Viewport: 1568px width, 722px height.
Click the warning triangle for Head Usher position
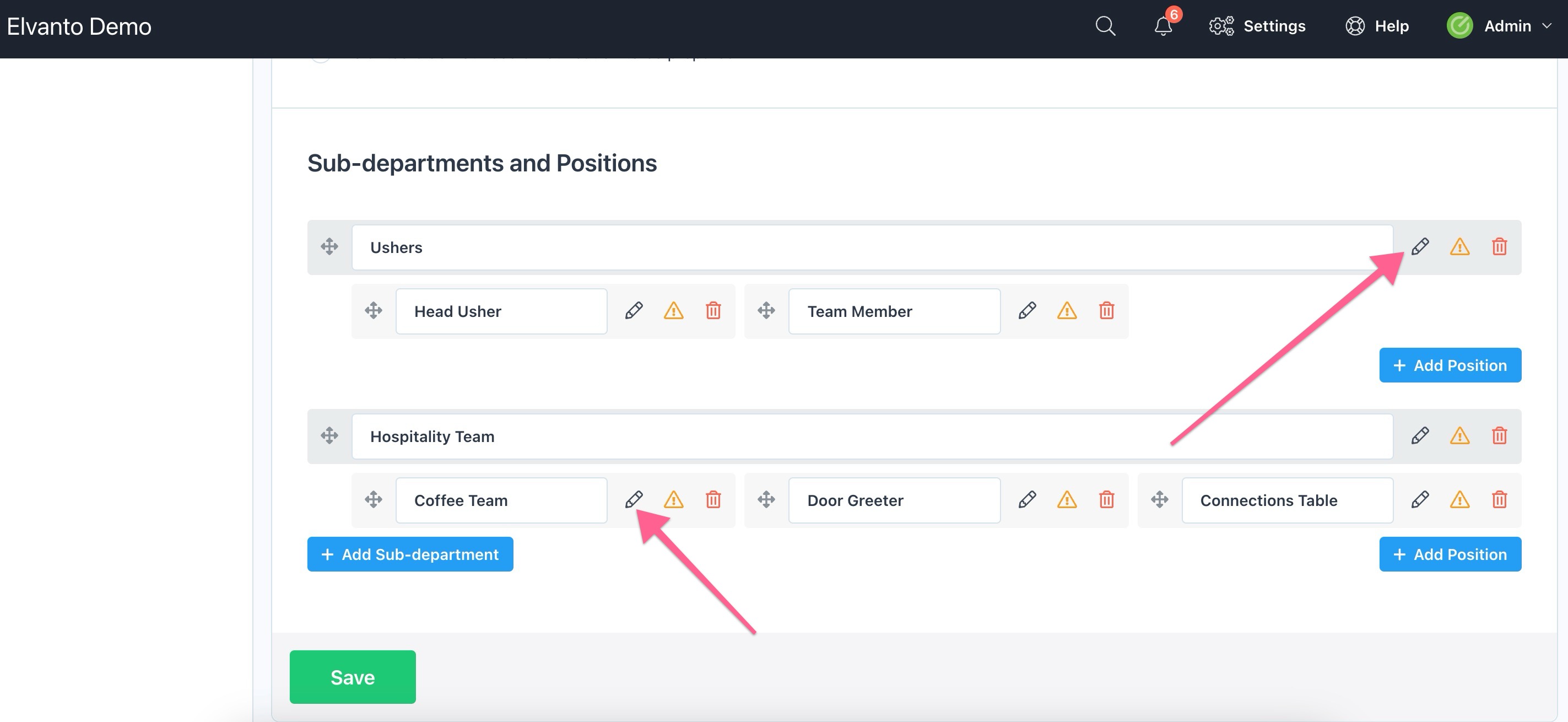(x=673, y=310)
